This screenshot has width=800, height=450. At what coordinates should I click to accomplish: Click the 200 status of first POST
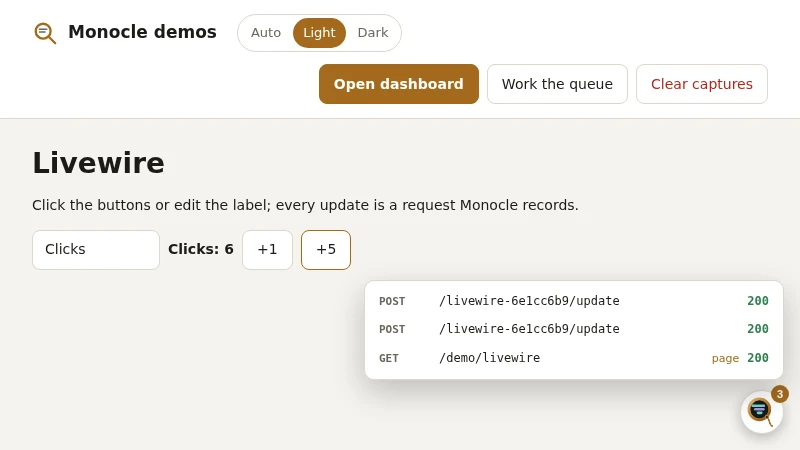[x=758, y=301]
